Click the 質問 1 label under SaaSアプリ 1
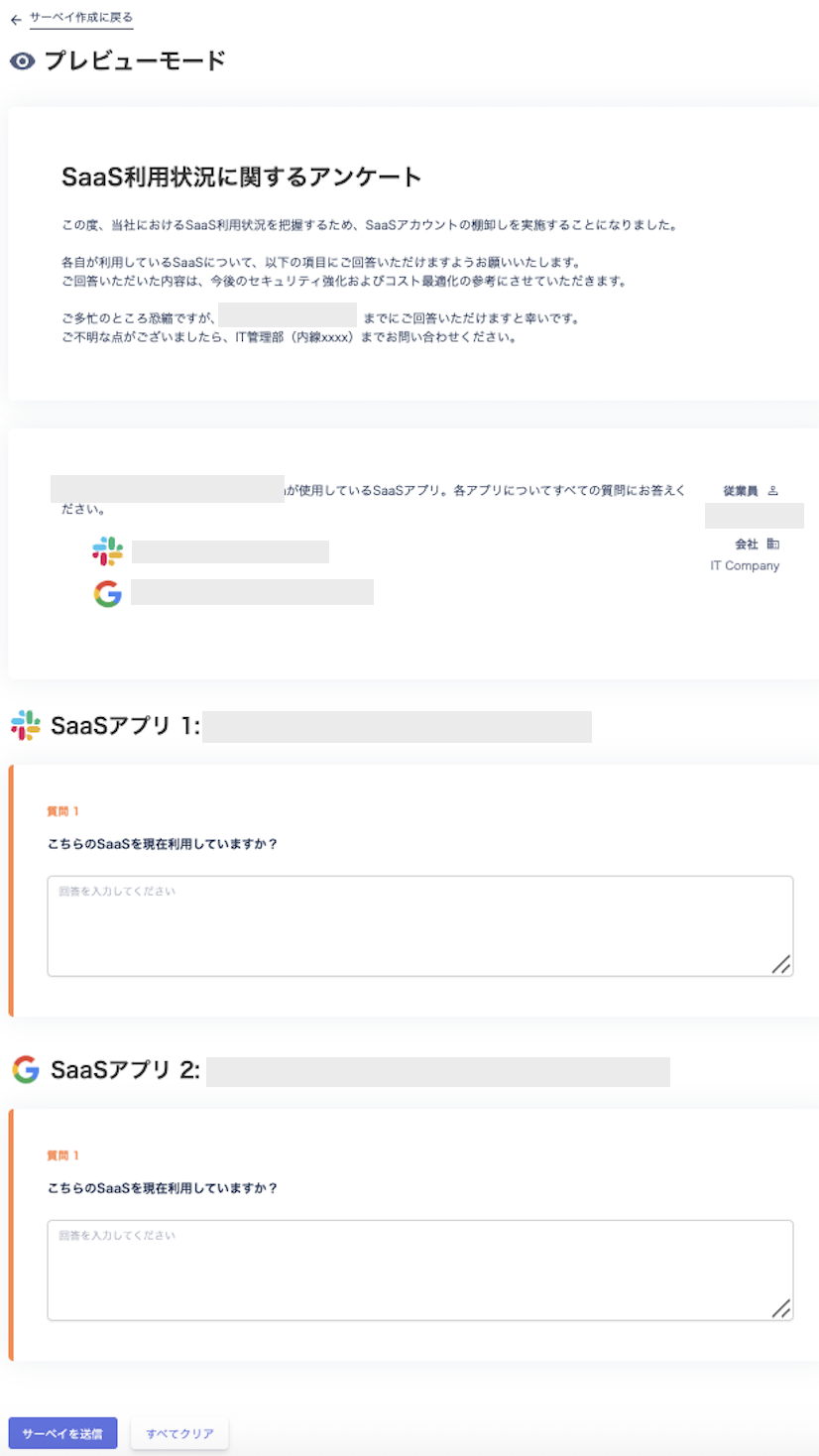This screenshot has width=819, height=1456. pos(62,811)
